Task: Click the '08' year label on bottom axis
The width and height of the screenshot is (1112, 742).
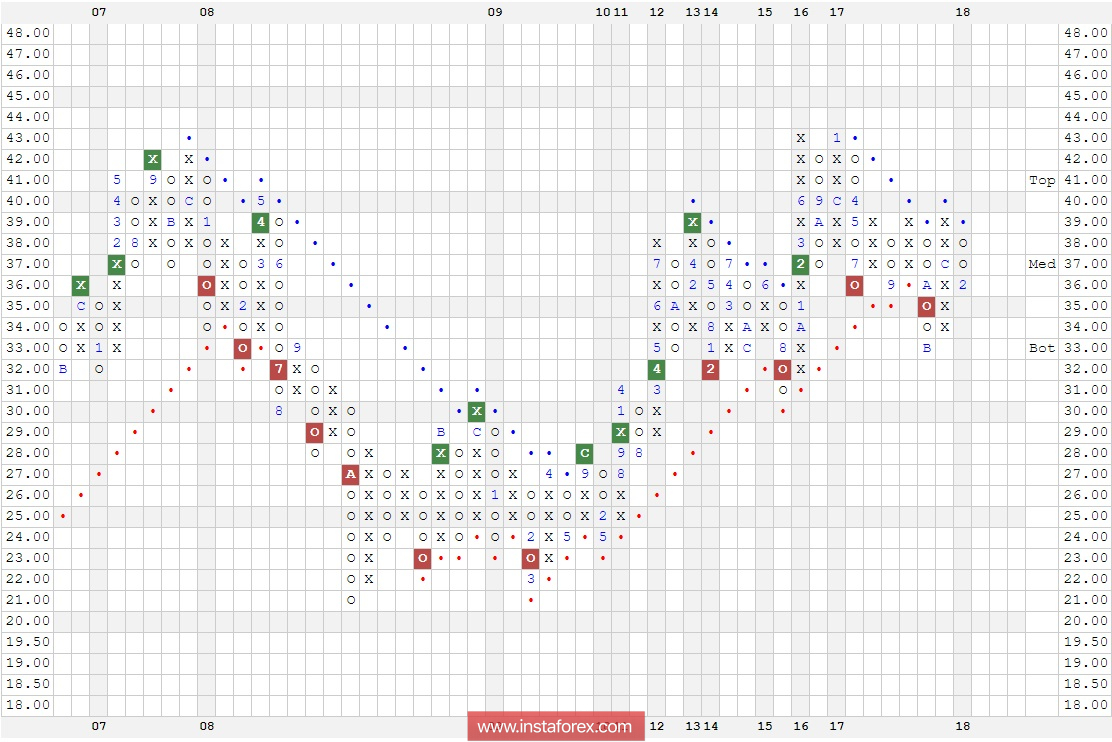Action: coord(207,726)
